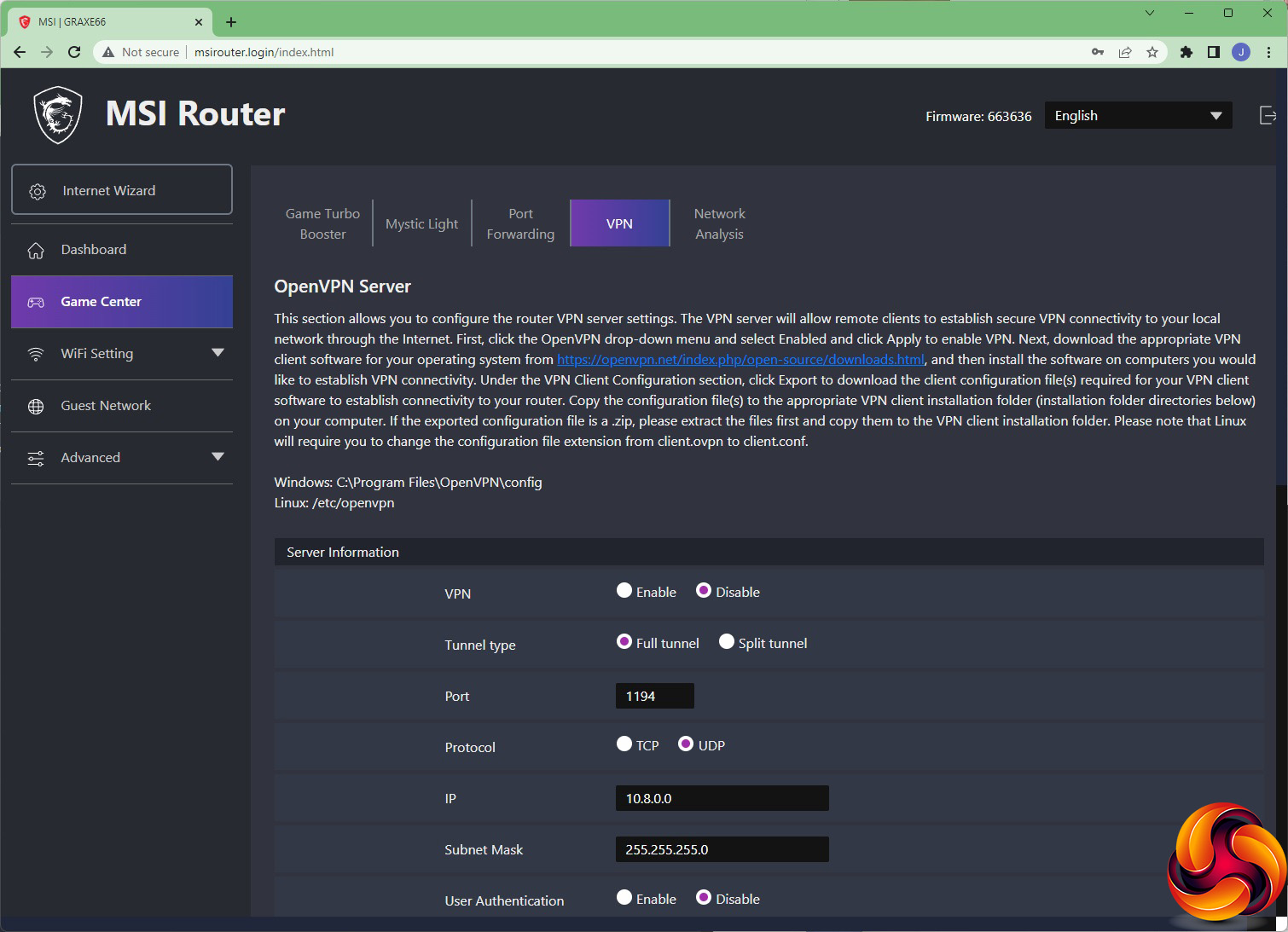
Task: Choose Full tunnel as tunnel type
Action: coord(624,641)
